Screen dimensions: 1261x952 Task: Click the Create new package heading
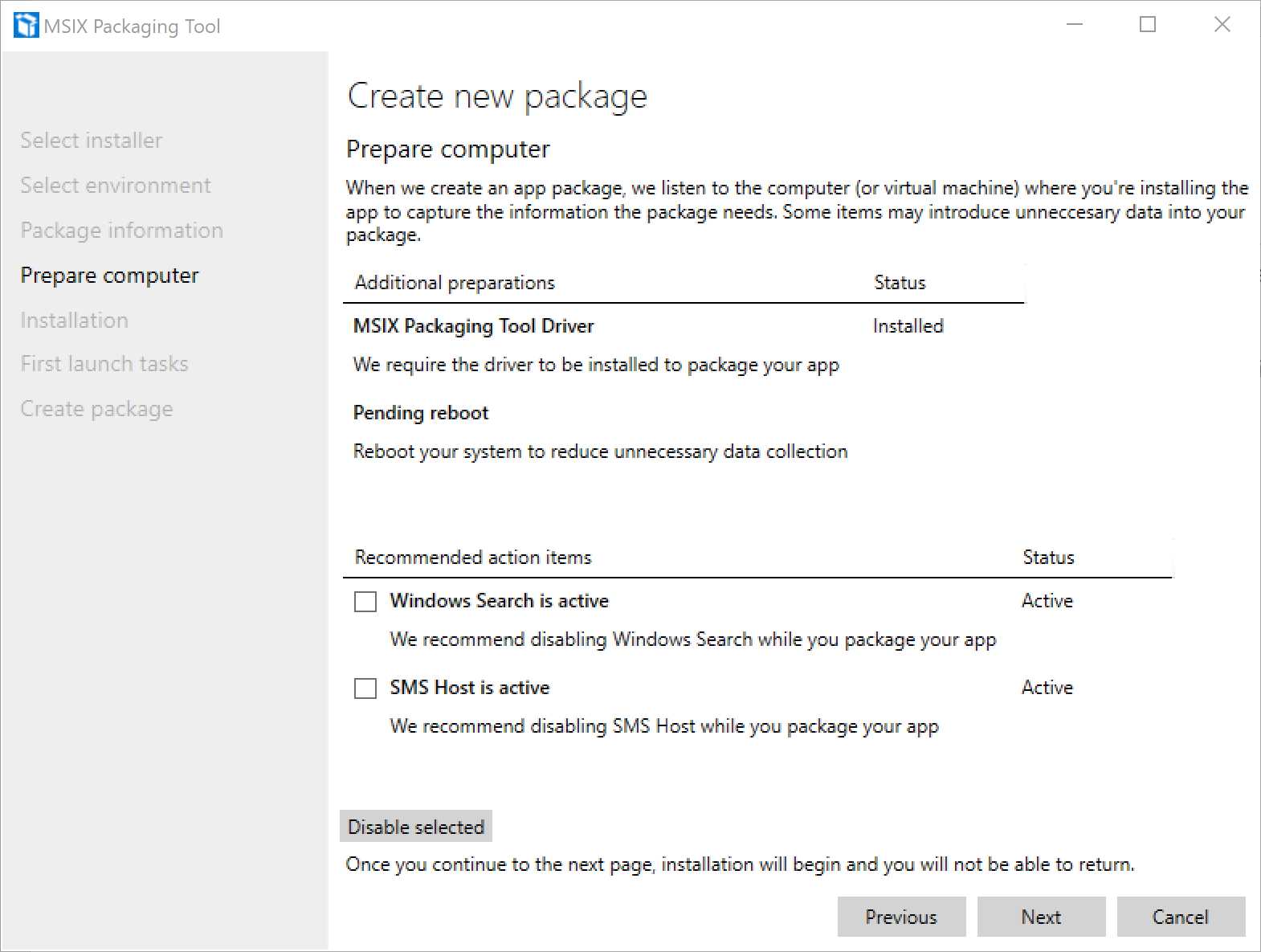click(497, 96)
